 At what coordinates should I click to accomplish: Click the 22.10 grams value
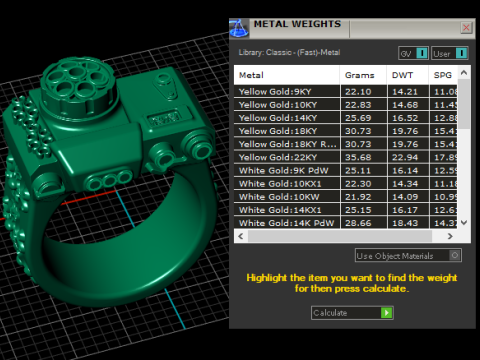coord(358,92)
